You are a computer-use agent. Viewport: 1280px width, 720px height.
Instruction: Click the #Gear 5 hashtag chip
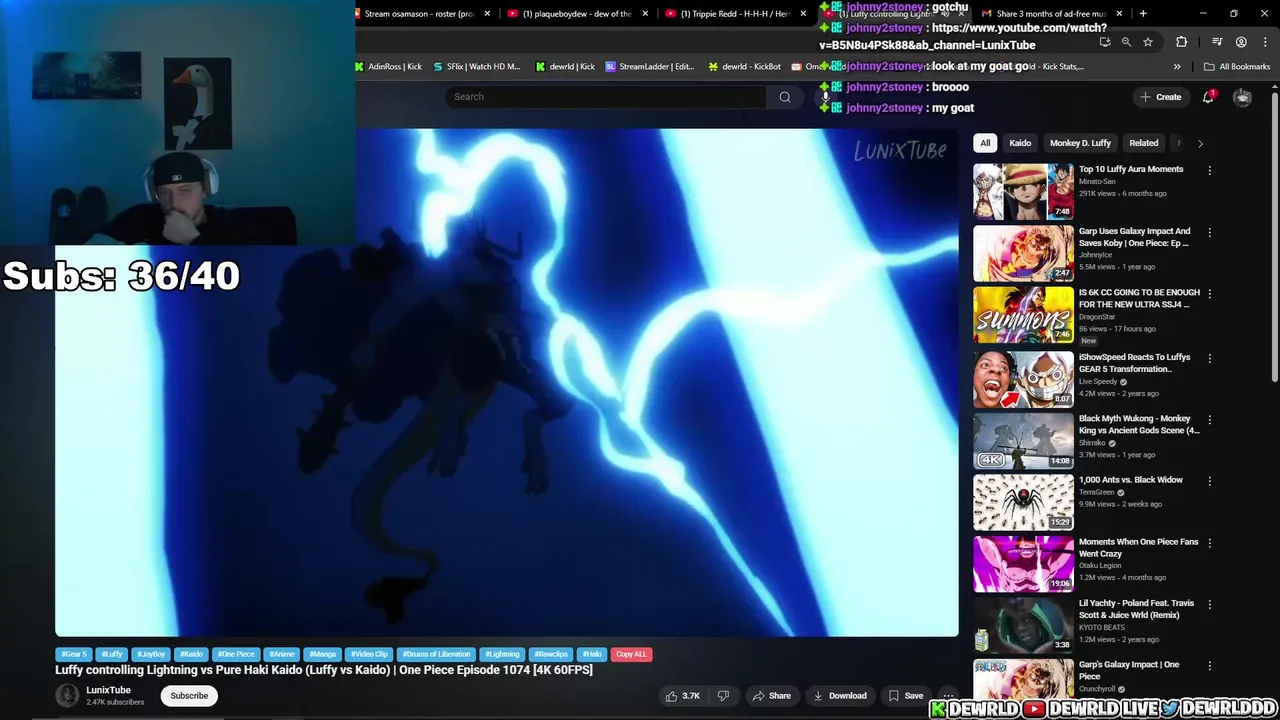(x=74, y=654)
